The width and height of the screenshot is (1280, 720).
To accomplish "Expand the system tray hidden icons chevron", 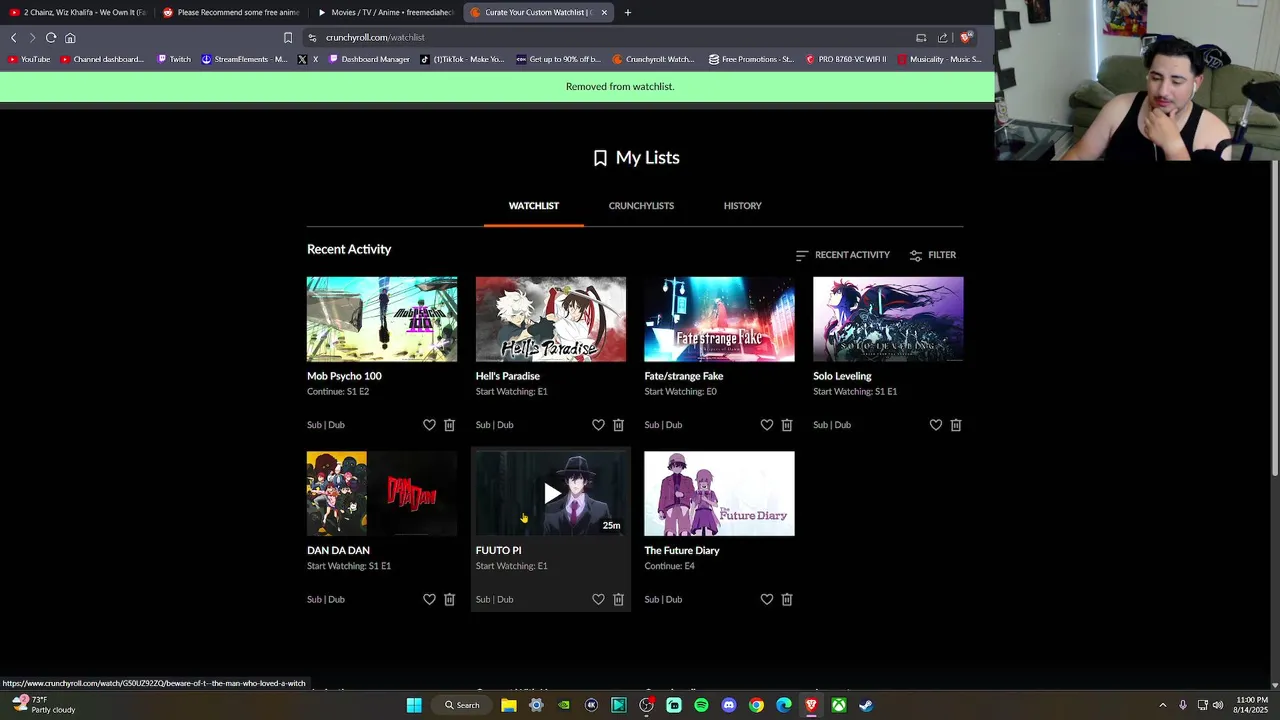I will coord(1162,705).
